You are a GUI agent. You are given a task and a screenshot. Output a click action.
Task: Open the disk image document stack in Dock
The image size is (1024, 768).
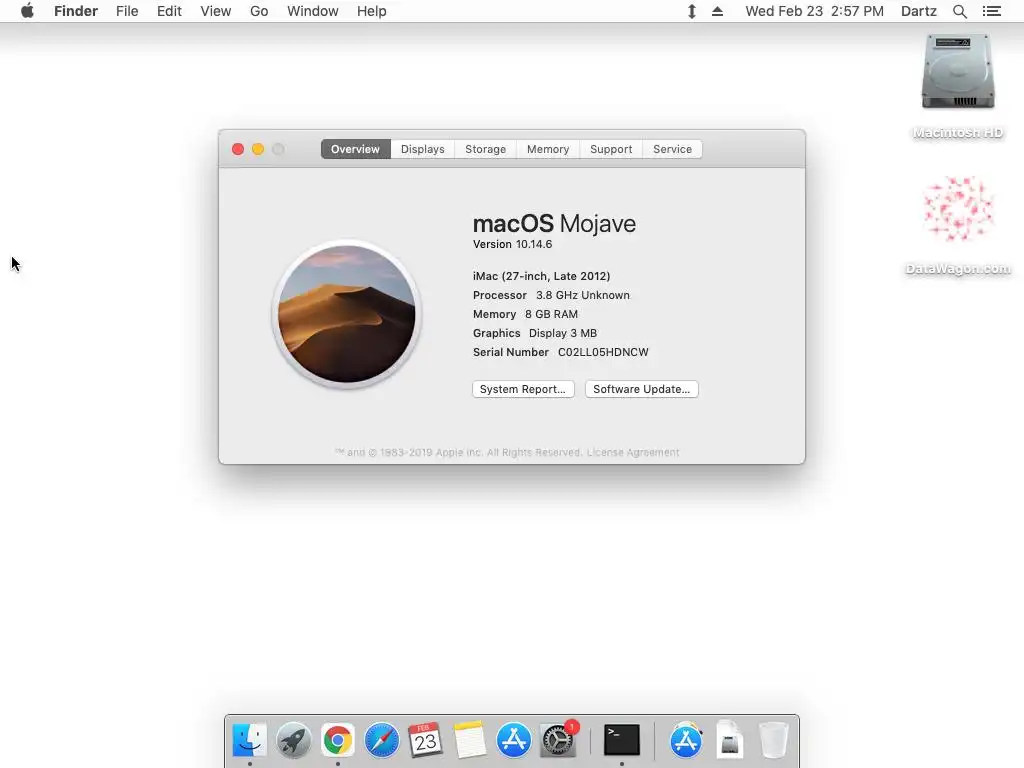pyautogui.click(x=729, y=740)
